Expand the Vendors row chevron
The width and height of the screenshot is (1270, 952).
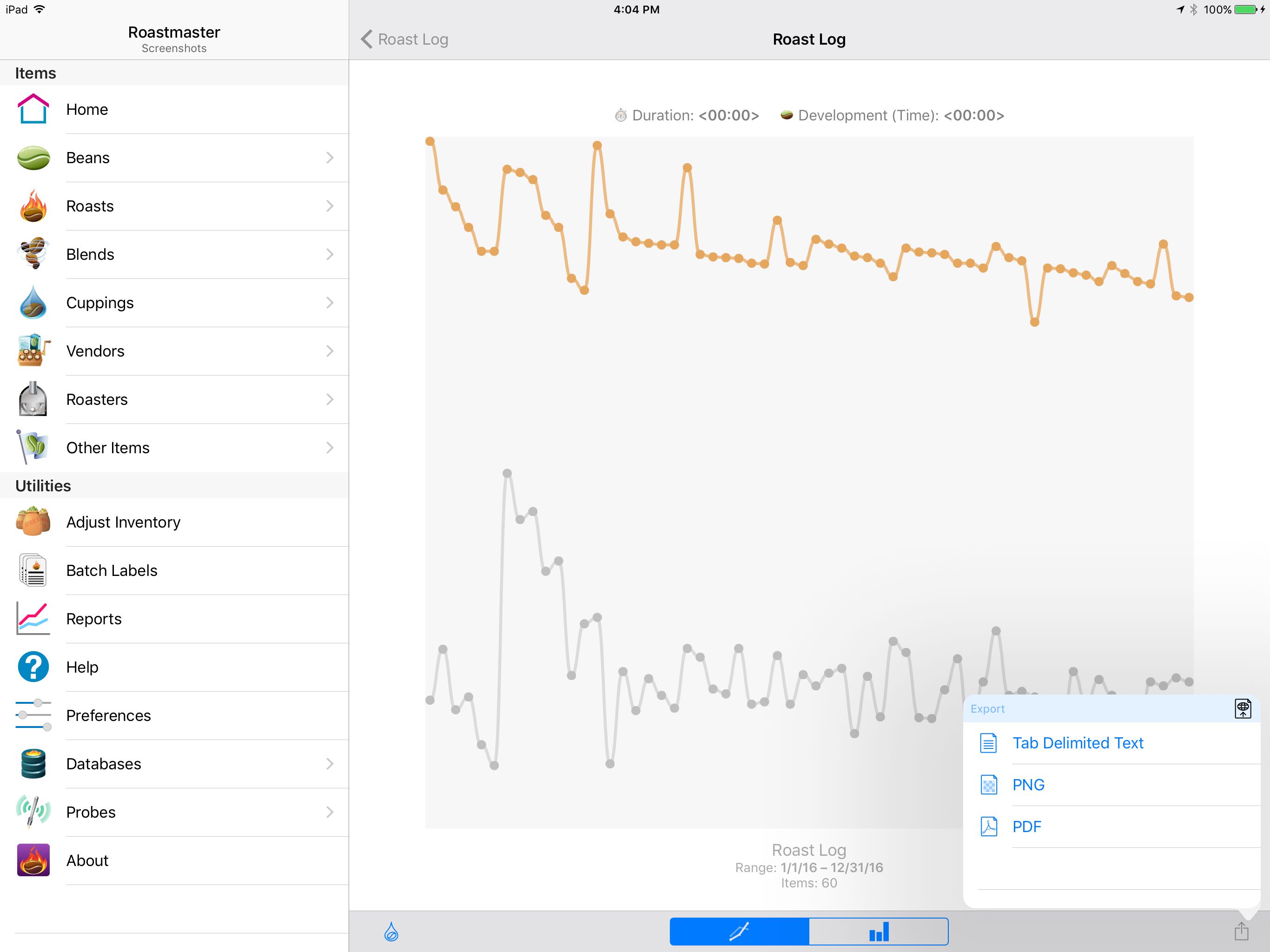point(330,351)
